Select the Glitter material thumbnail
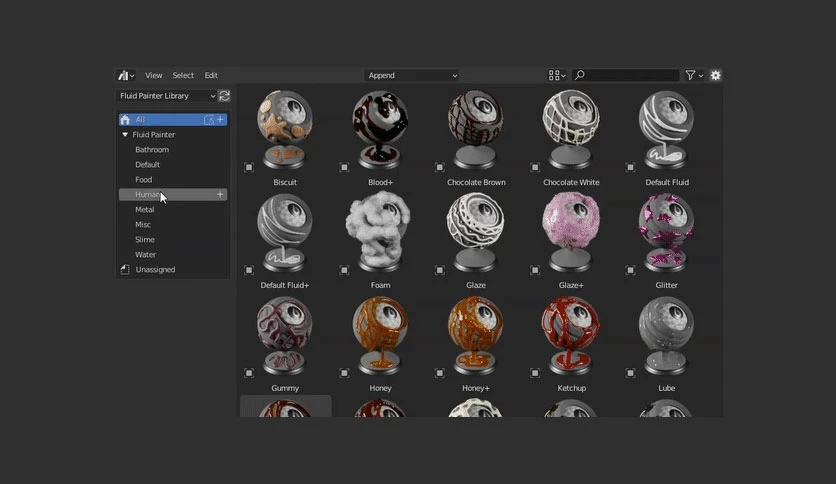Screen dimensions: 836x484 pos(666,233)
